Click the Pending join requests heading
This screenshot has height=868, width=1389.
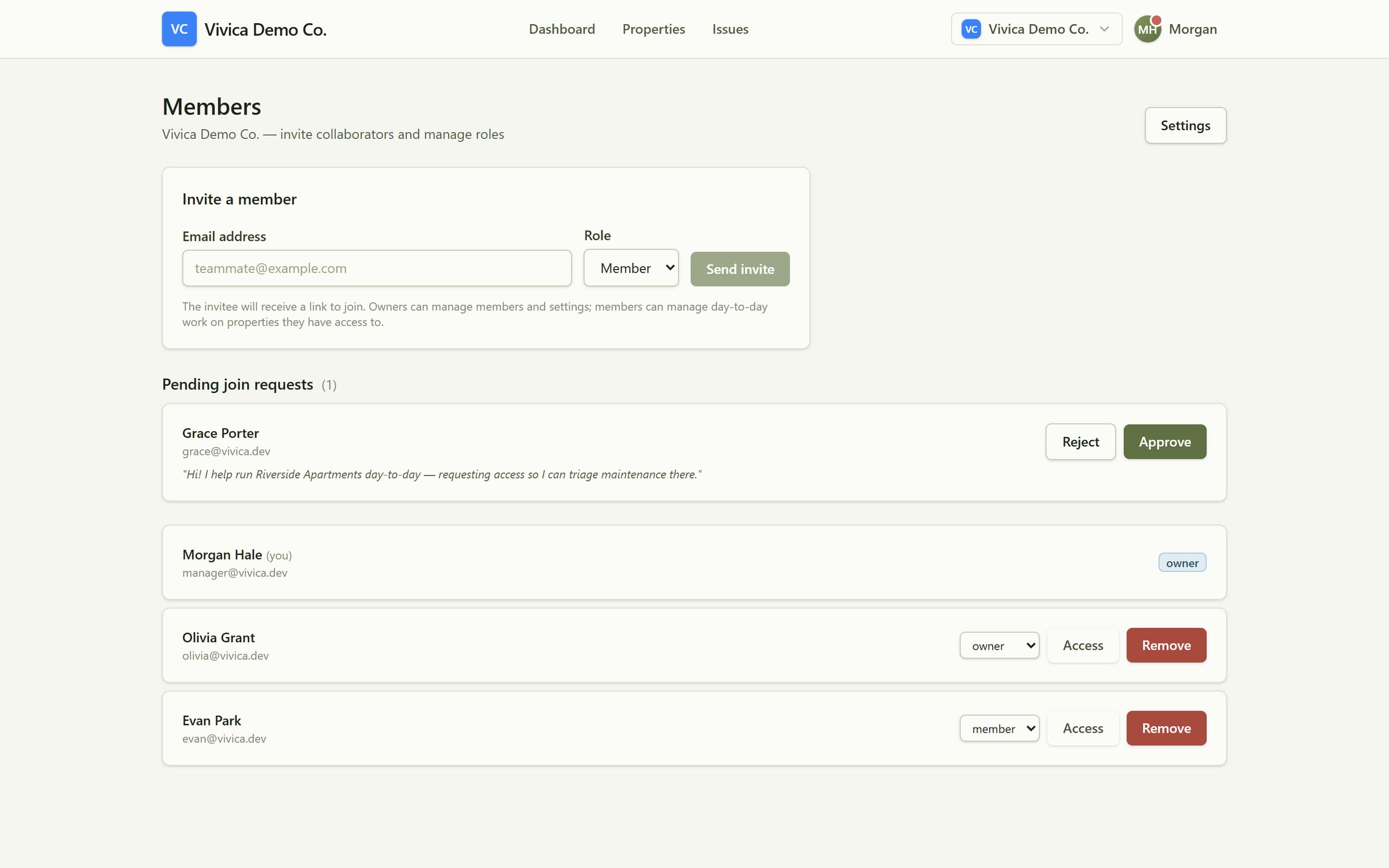237,384
